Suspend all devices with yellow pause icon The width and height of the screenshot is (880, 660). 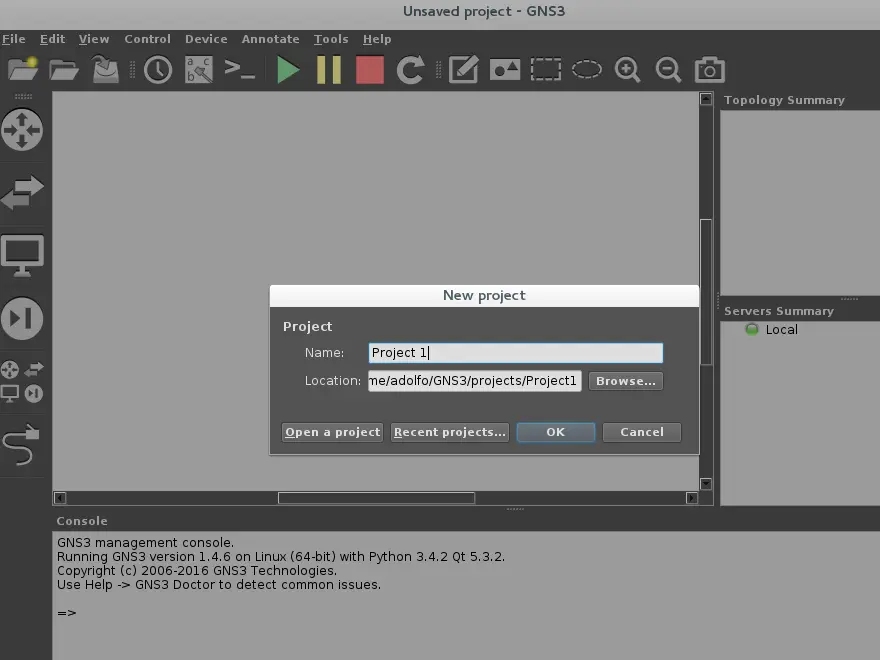tap(329, 70)
